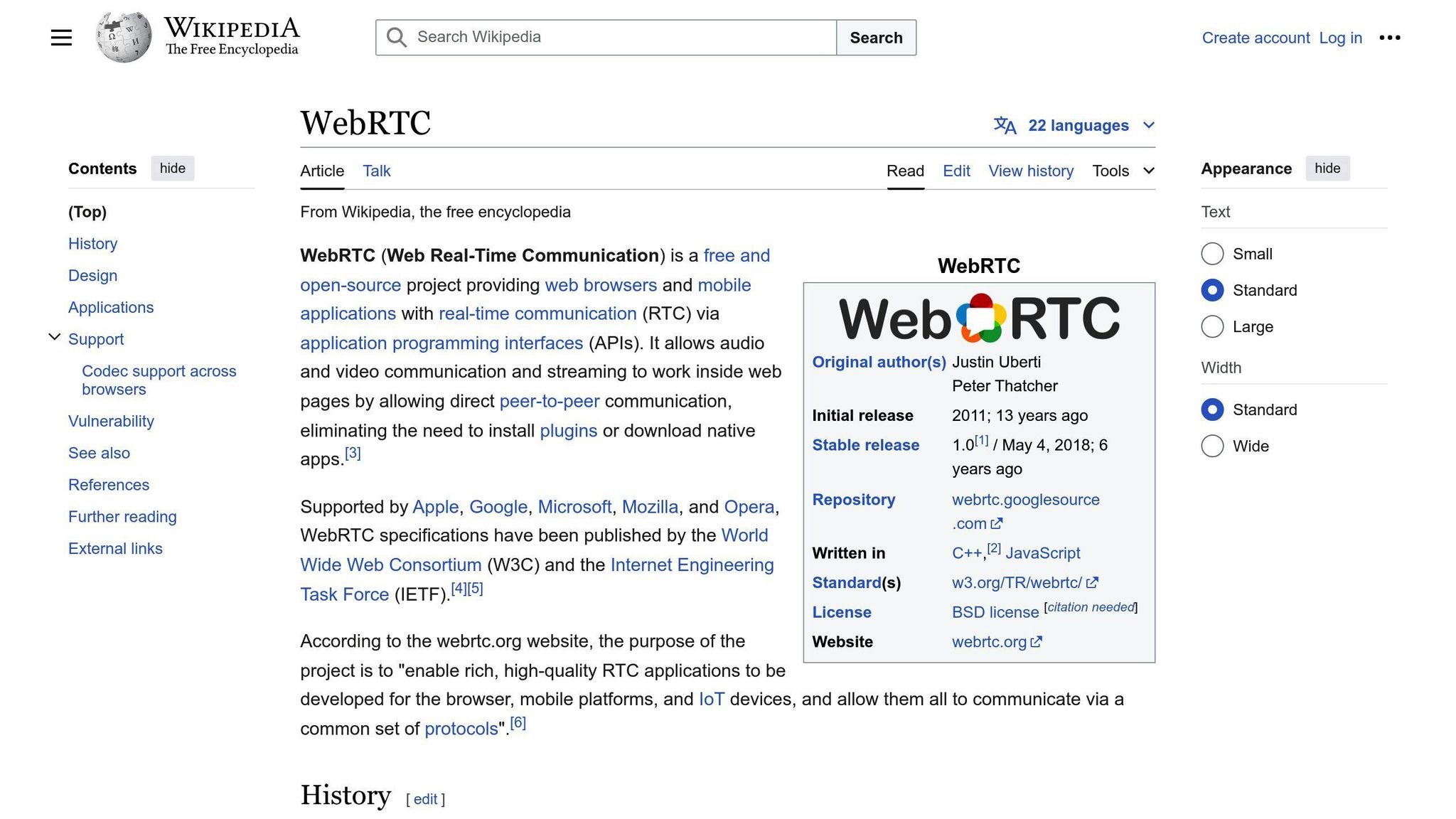Hide the Appearance panel
1456x819 pixels.
[1327, 168]
